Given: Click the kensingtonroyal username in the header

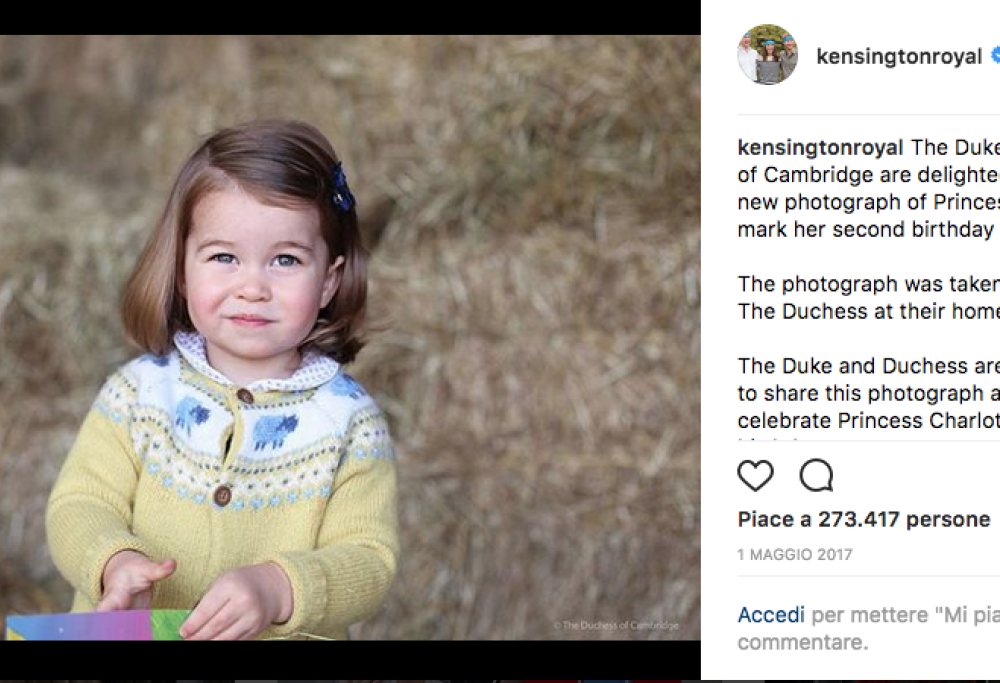Looking at the screenshot, I should [899, 57].
